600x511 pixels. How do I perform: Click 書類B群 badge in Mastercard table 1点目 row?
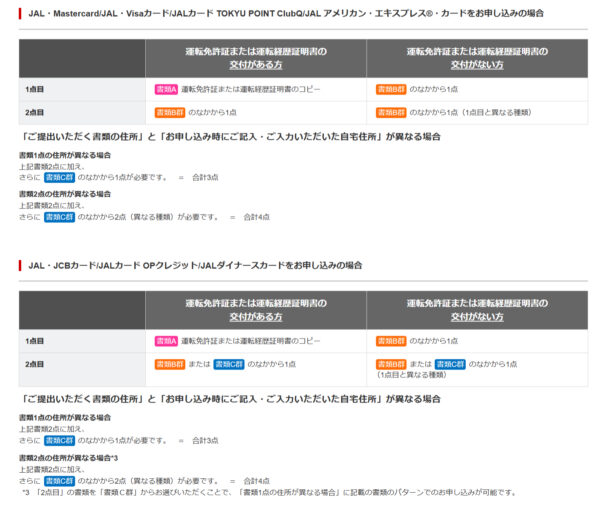point(391,89)
